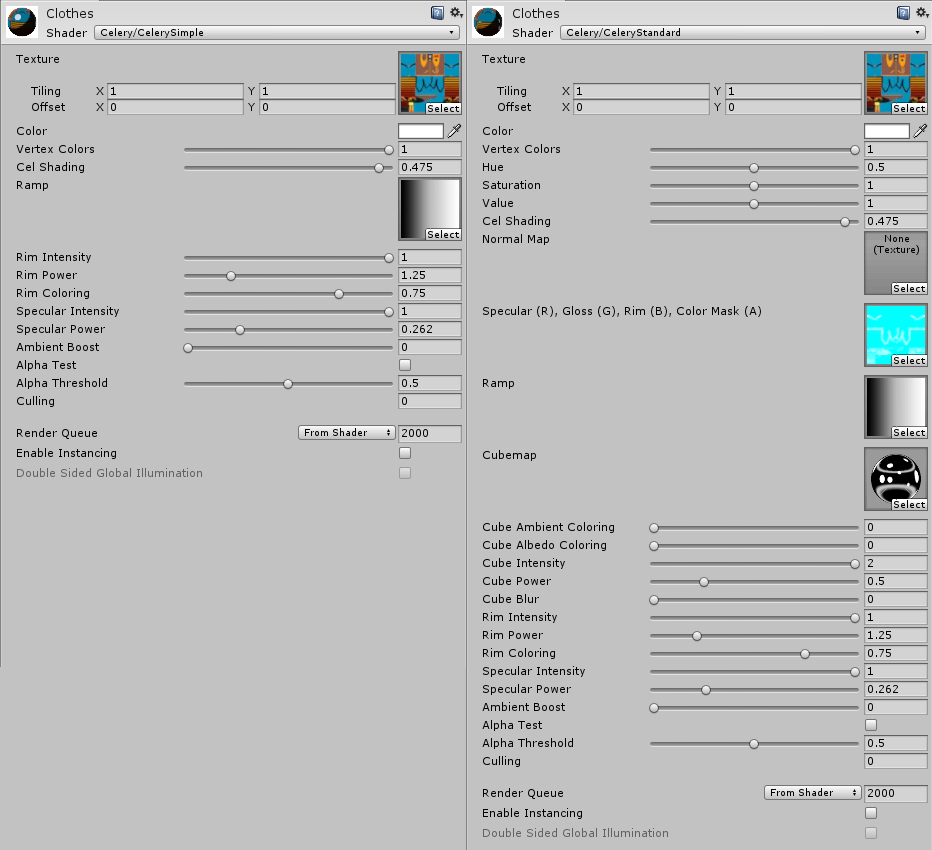Adjust Specular Intensity slider in CelerySimple panel

[x=289, y=311]
